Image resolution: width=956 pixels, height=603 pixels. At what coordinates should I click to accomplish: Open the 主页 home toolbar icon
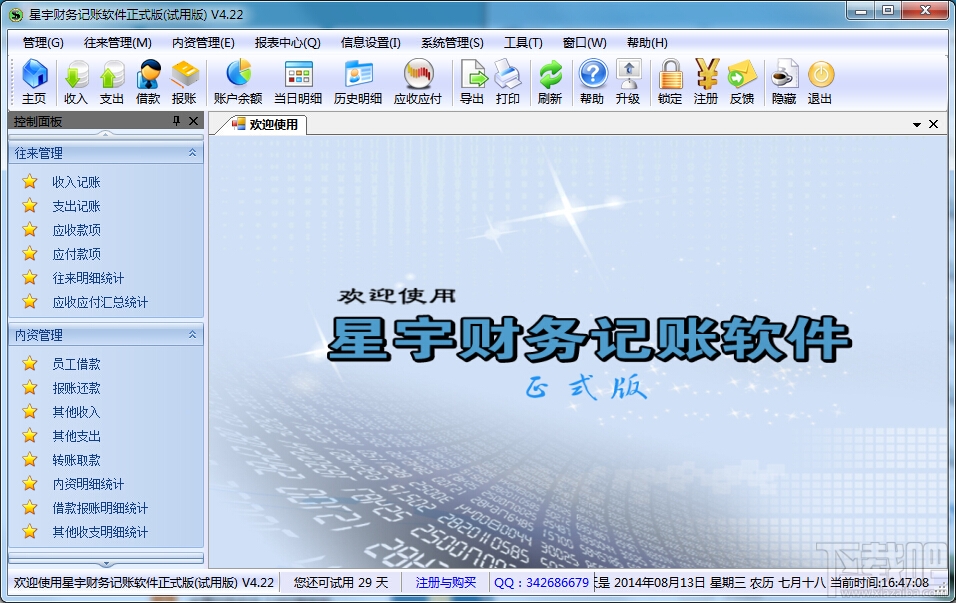click(34, 82)
